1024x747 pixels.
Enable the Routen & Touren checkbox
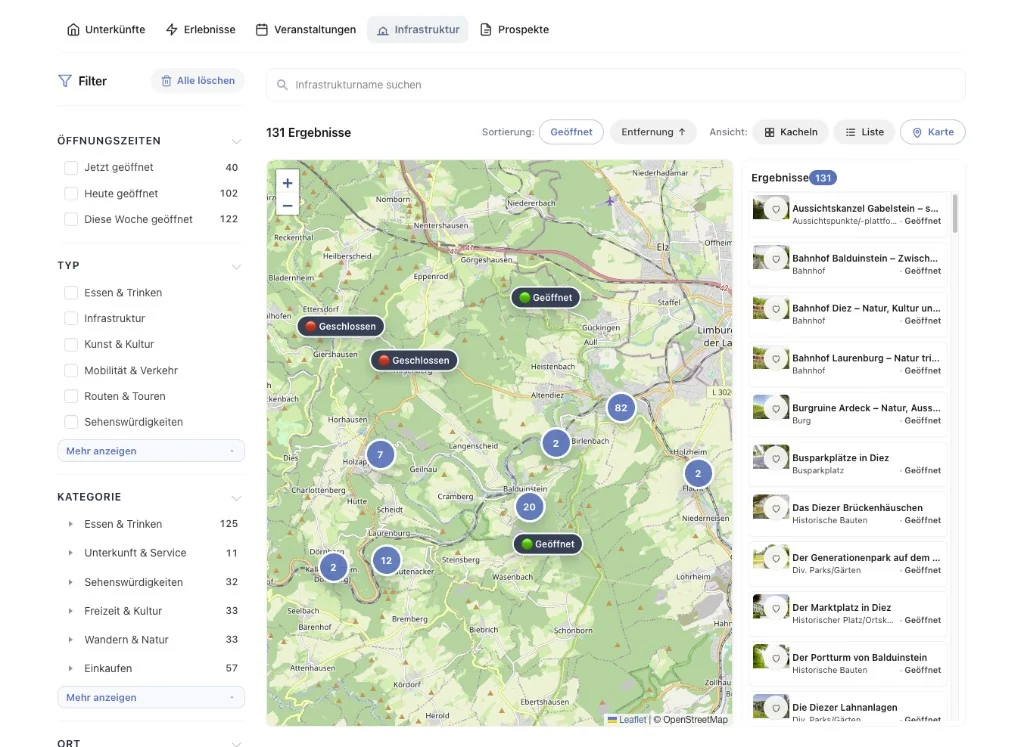point(71,396)
